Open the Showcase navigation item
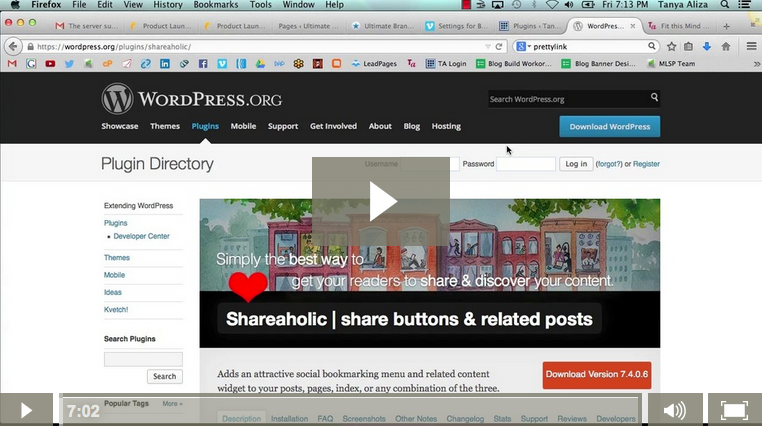 click(x=120, y=126)
